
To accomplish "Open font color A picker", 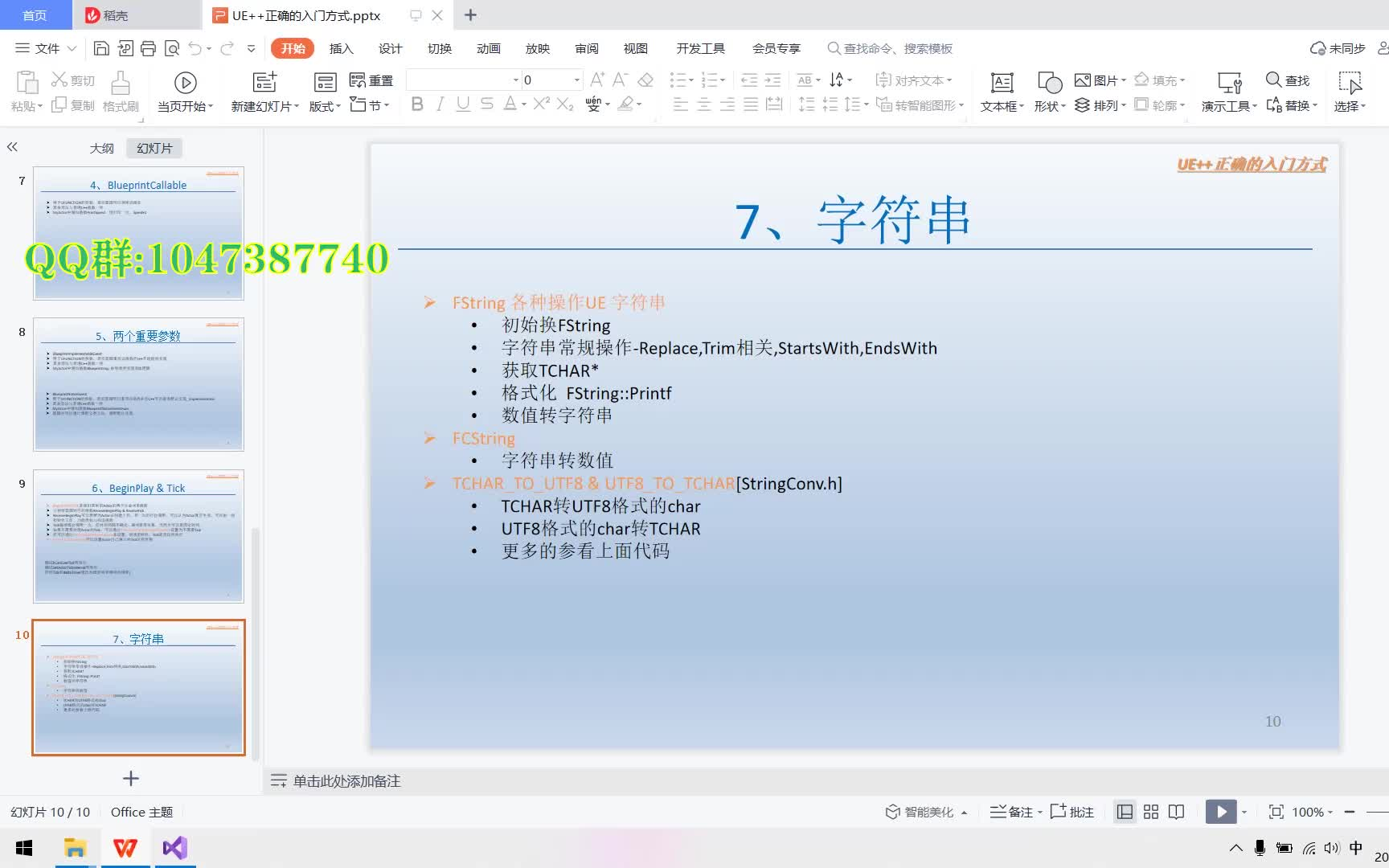I will click(x=510, y=104).
